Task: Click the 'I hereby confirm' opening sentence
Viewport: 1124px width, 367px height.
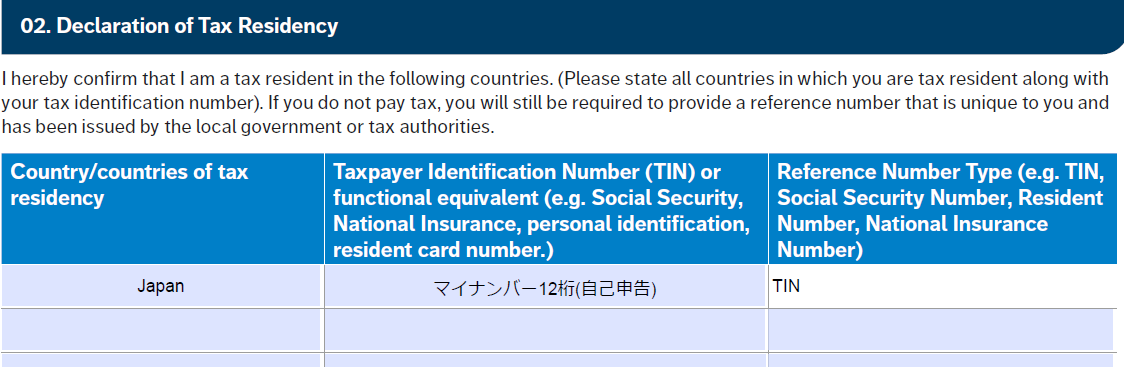Action: [x=278, y=78]
